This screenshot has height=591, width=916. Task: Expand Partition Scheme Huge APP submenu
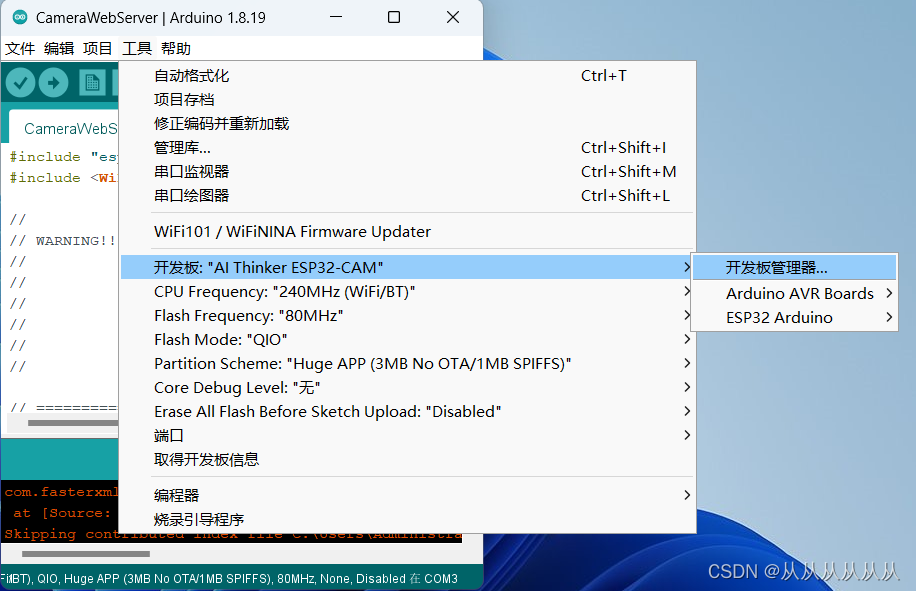tap(408, 363)
